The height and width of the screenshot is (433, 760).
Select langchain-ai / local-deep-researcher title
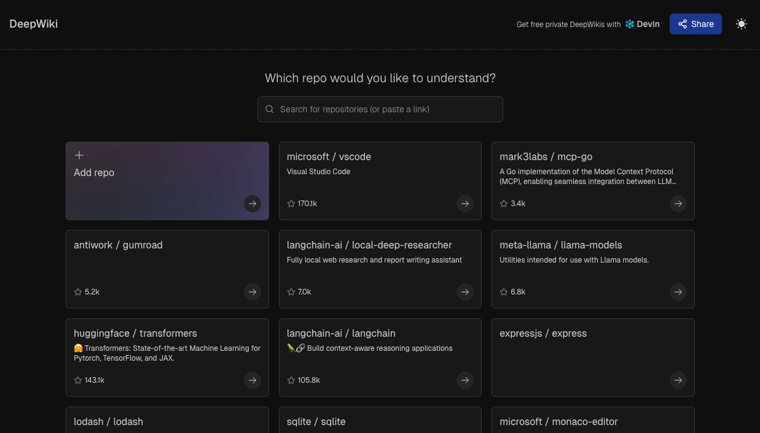pyautogui.click(x=369, y=245)
